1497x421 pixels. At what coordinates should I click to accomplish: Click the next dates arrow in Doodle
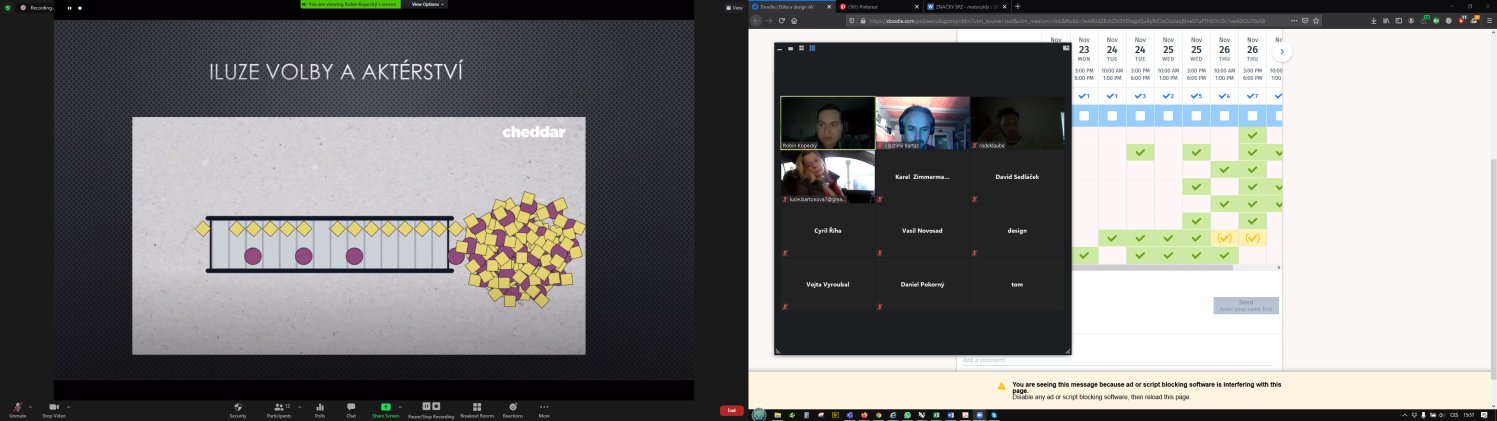click(1281, 52)
